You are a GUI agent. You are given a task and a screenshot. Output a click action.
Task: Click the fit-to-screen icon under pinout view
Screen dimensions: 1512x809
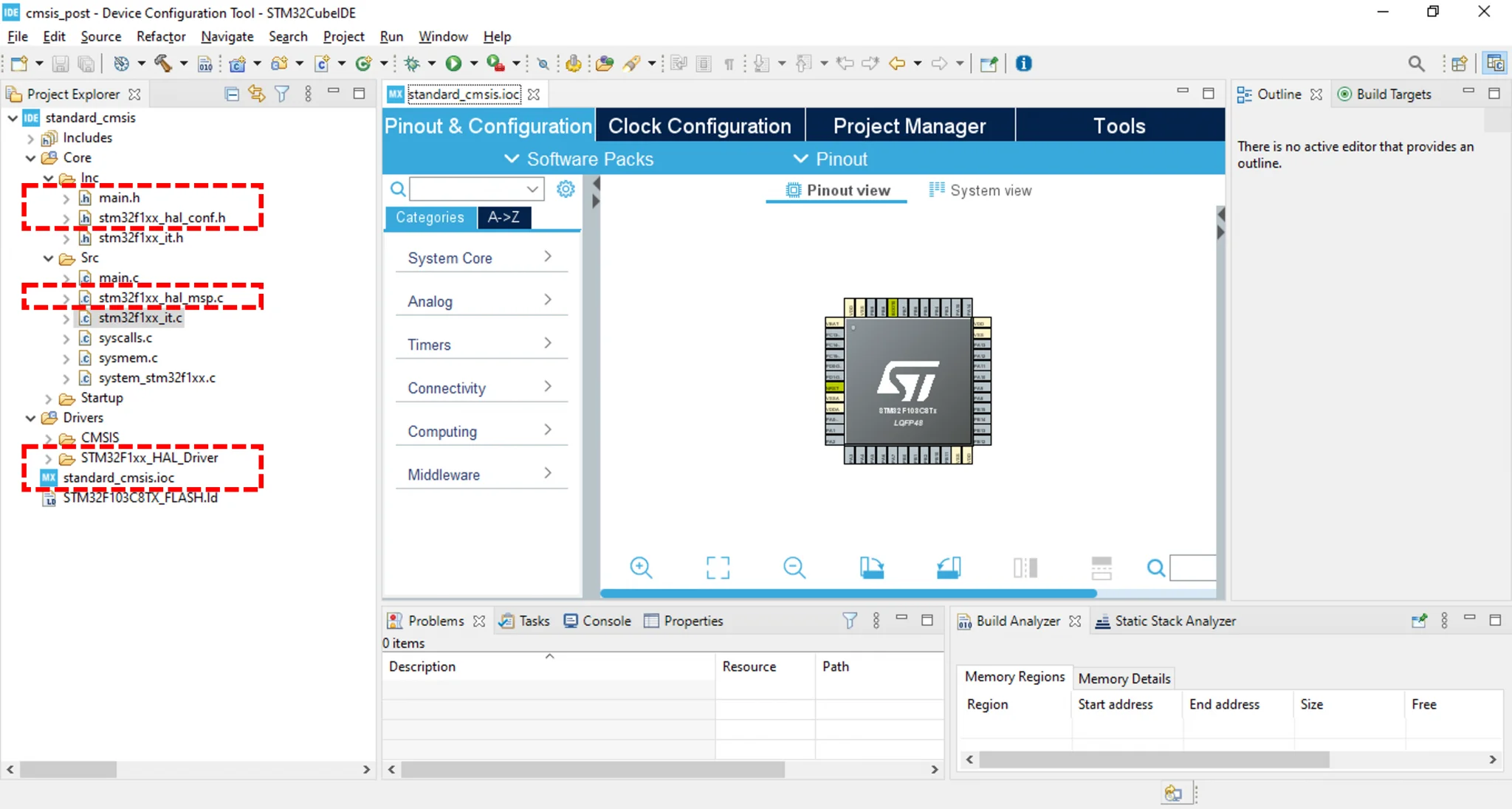tap(718, 568)
